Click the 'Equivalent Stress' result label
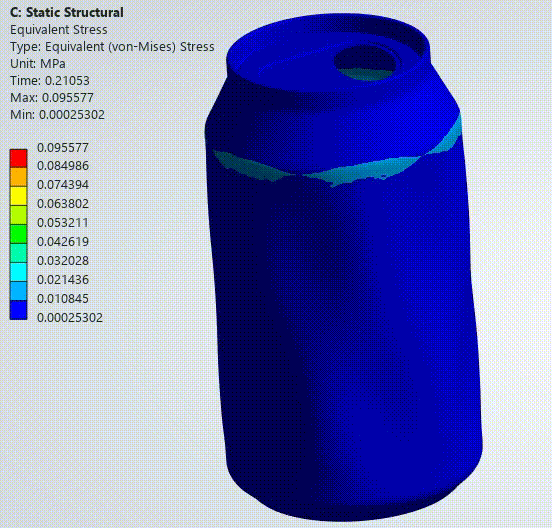Image resolution: width=552 pixels, height=528 pixels. pyautogui.click(x=58, y=30)
